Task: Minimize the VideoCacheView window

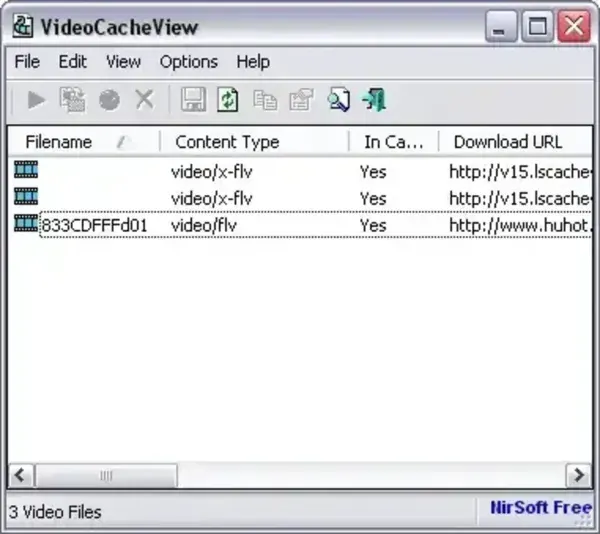Action: click(501, 26)
